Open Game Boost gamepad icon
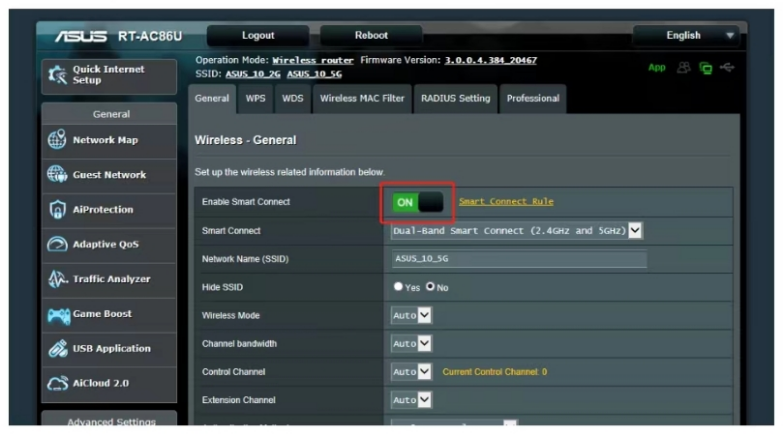The width and height of the screenshot is (783, 437). point(57,314)
